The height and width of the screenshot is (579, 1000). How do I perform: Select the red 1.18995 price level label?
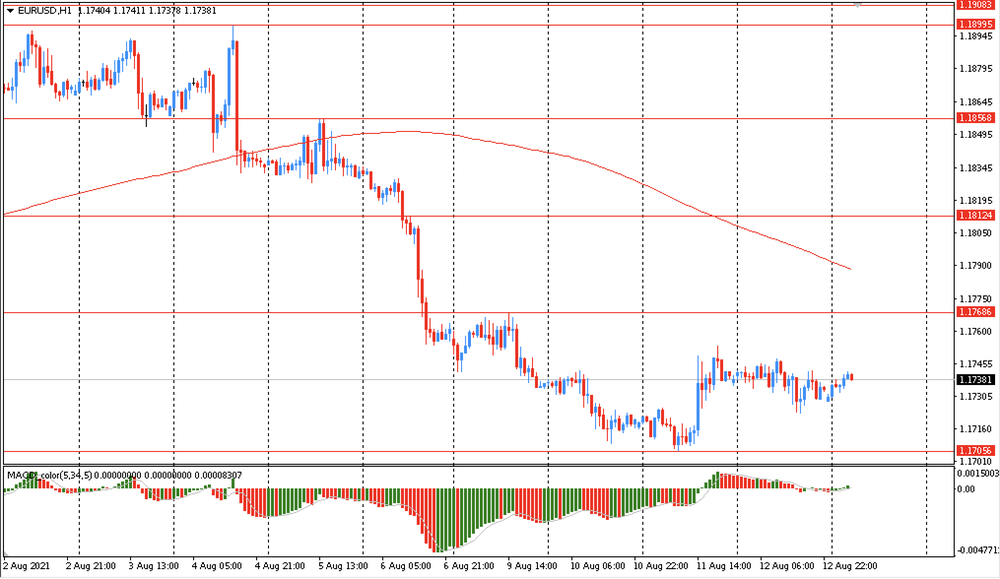[976, 24]
